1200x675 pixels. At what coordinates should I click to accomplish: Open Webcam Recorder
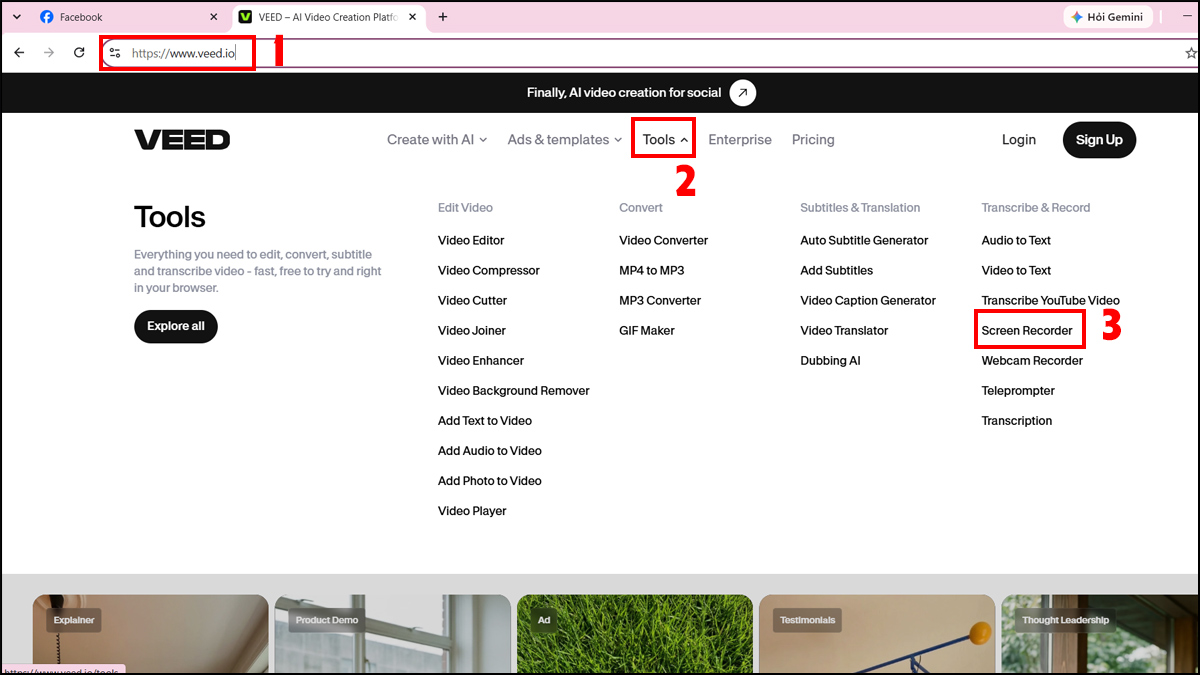[x=1032, y=360]
